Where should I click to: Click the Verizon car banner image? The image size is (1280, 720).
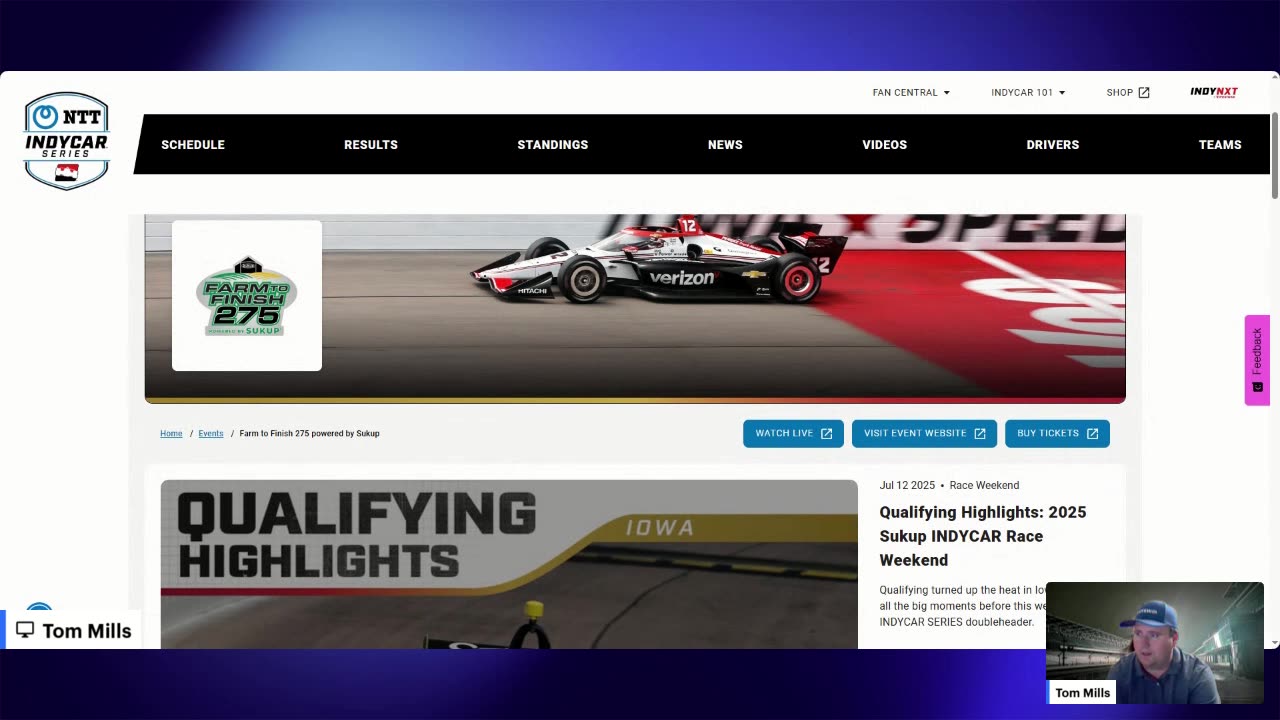pyautogui.click(x=635, y=308)
